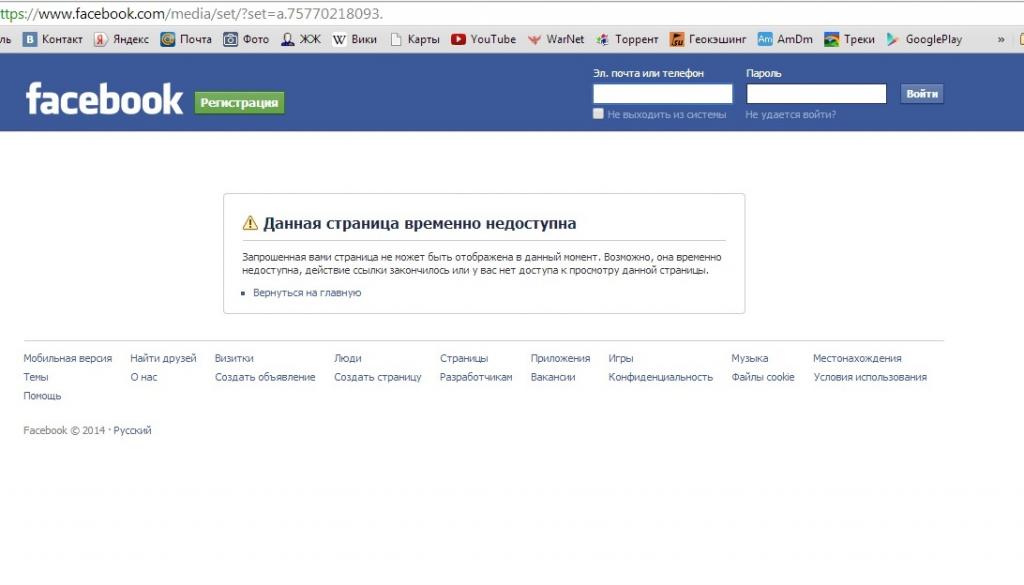Open the Файлы cookie footer link

[x=763, y=377]
